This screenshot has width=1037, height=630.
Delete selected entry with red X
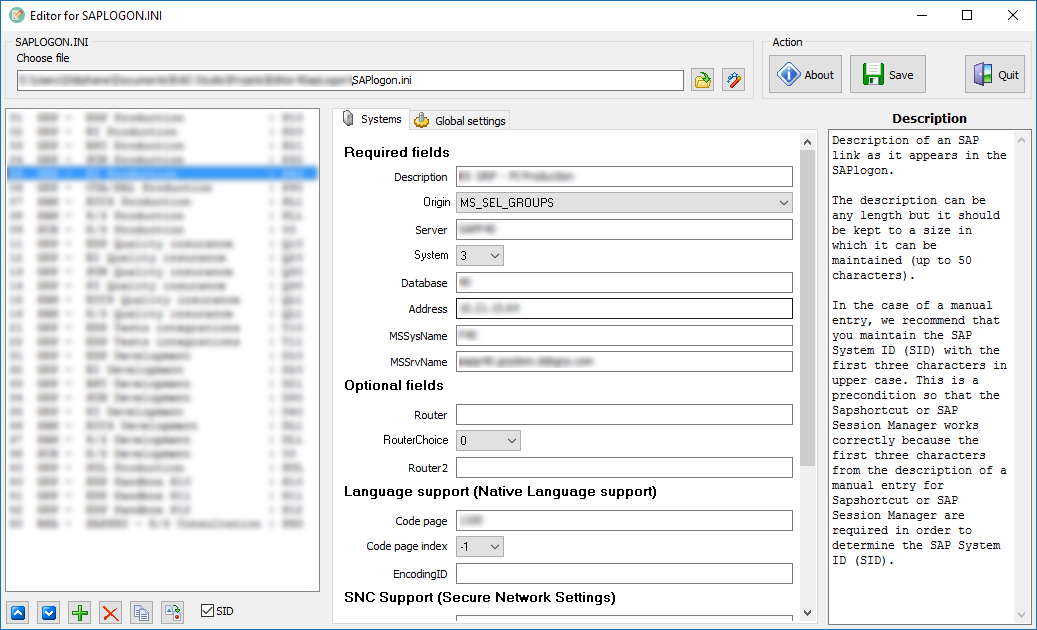point(111,612)
